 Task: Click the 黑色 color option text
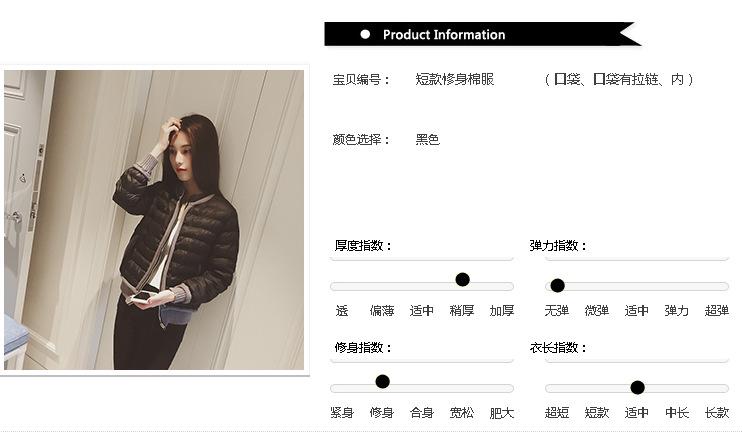coord(428,139)
